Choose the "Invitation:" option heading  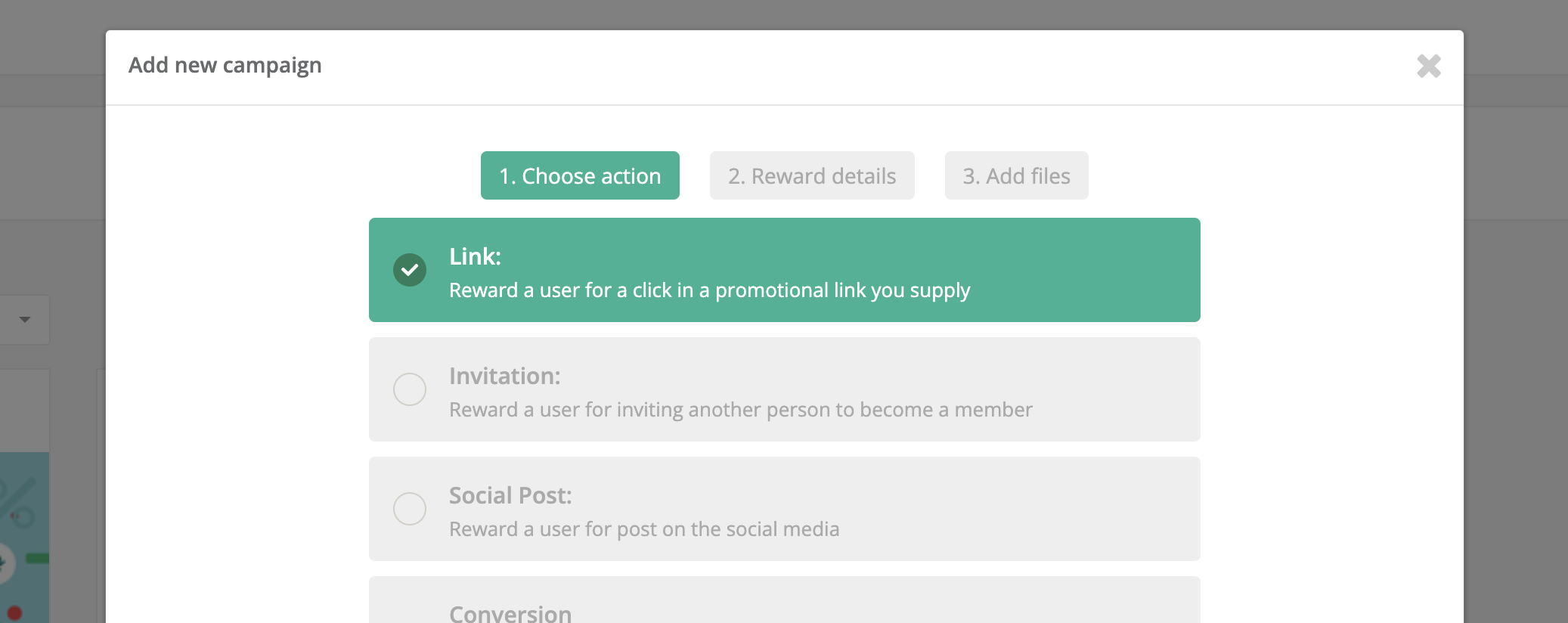pos(504,376)
